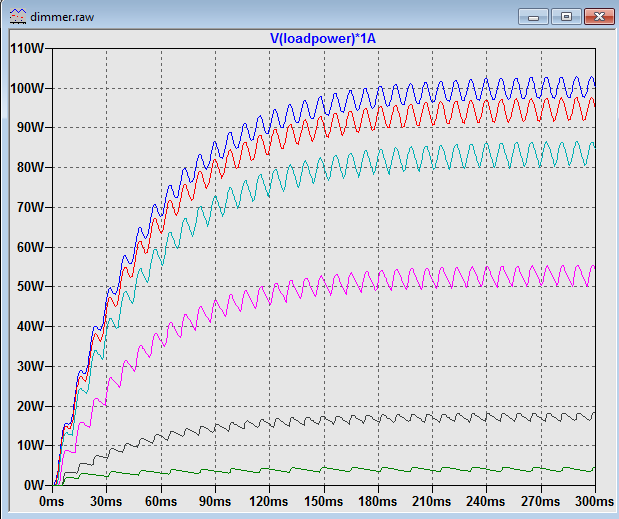
Task: Click the 90W vertical axis label
Action: coord(31,127)
